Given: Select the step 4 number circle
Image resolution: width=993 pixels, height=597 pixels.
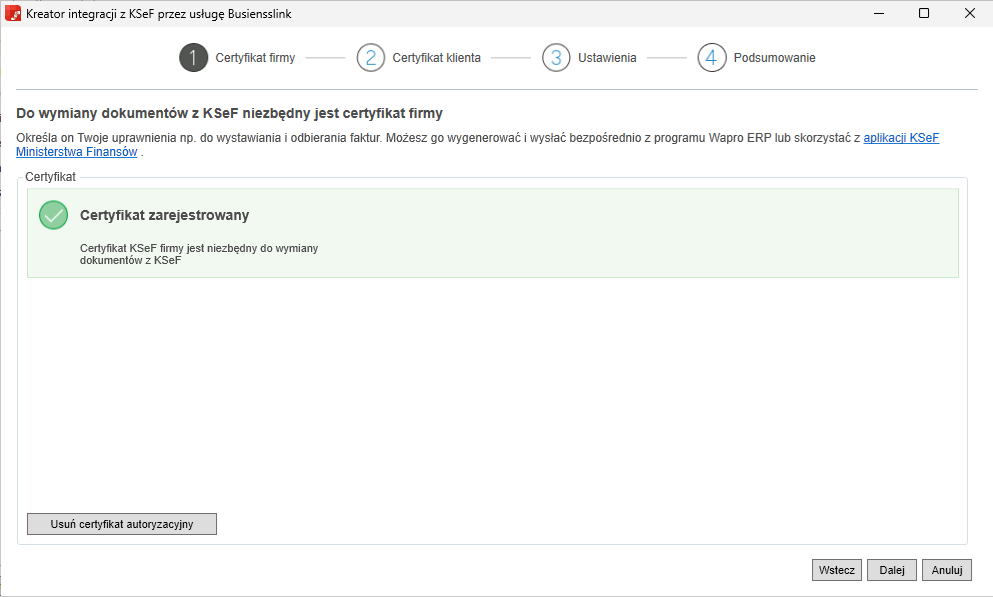Looking at the screenshot, I should click(x=711, y=58).
